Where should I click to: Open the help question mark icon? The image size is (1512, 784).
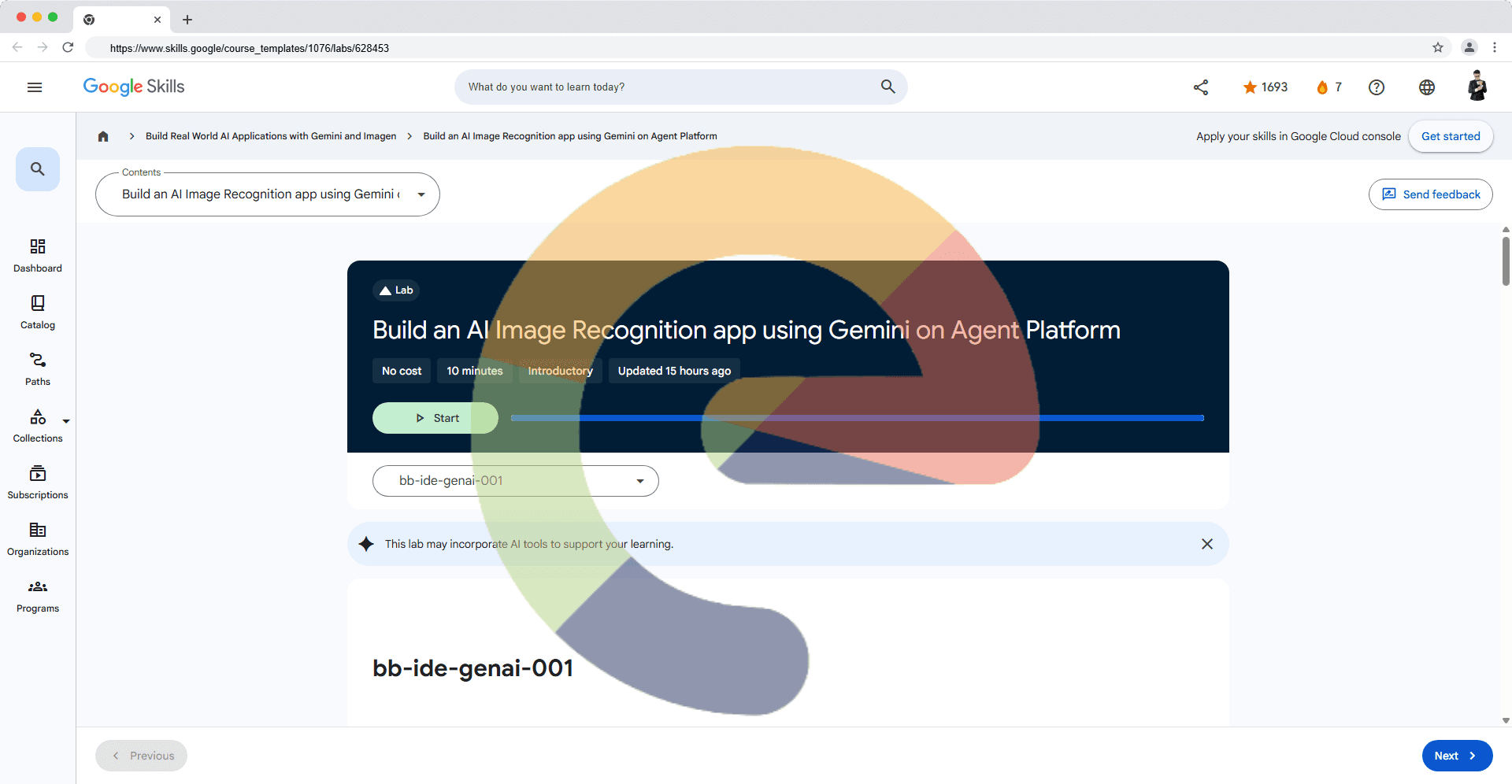(x=1377, y=87)
